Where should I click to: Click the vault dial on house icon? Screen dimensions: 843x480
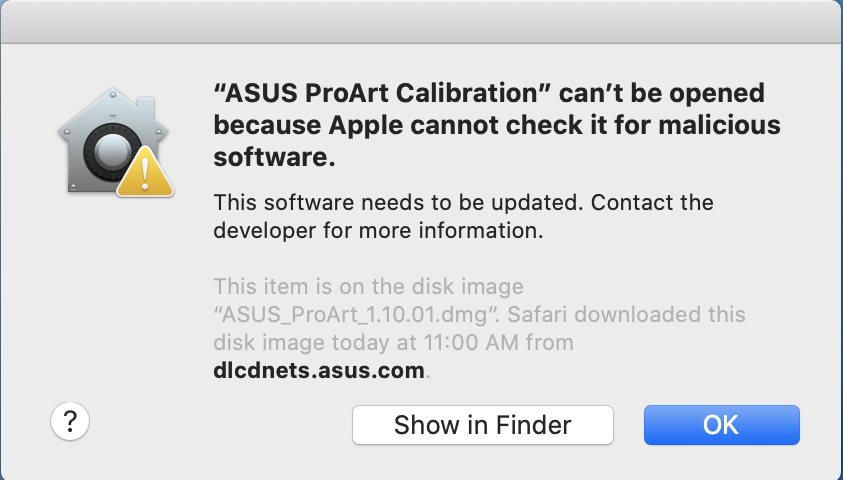[112, 152]
